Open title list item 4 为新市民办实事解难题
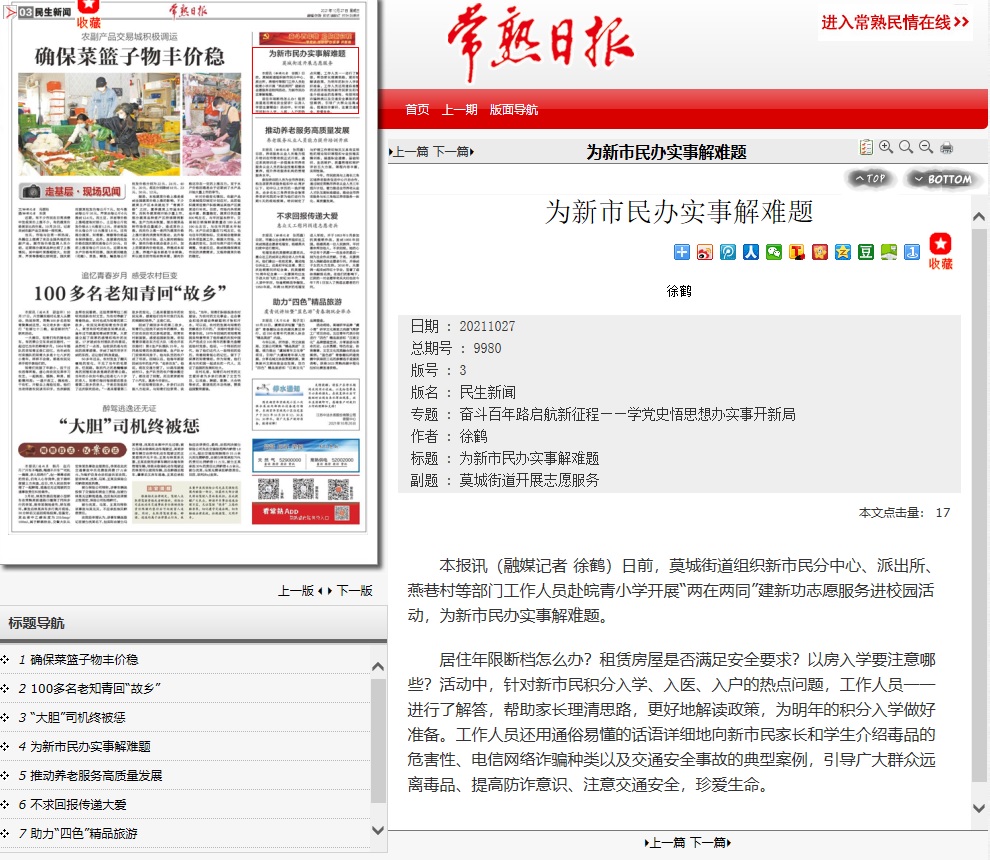This screenshot has height=860, width=990. pos(90,747)
